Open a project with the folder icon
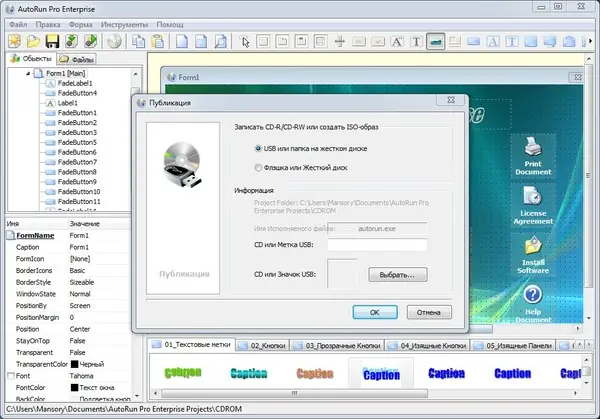The width and height of the screenshot is (600, 419). 33,41
